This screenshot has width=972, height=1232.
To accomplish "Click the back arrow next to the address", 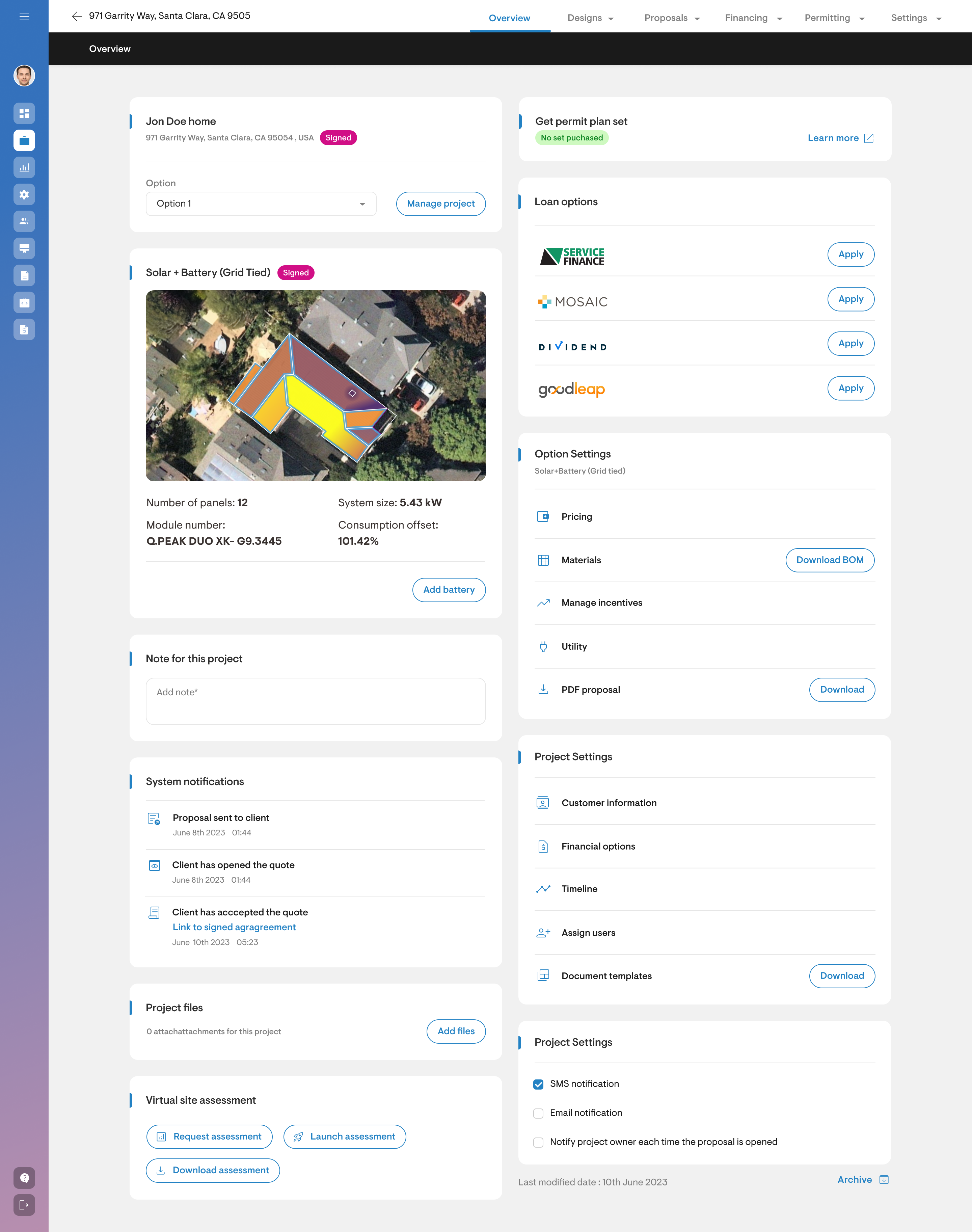I will click(x=77, y=17).
